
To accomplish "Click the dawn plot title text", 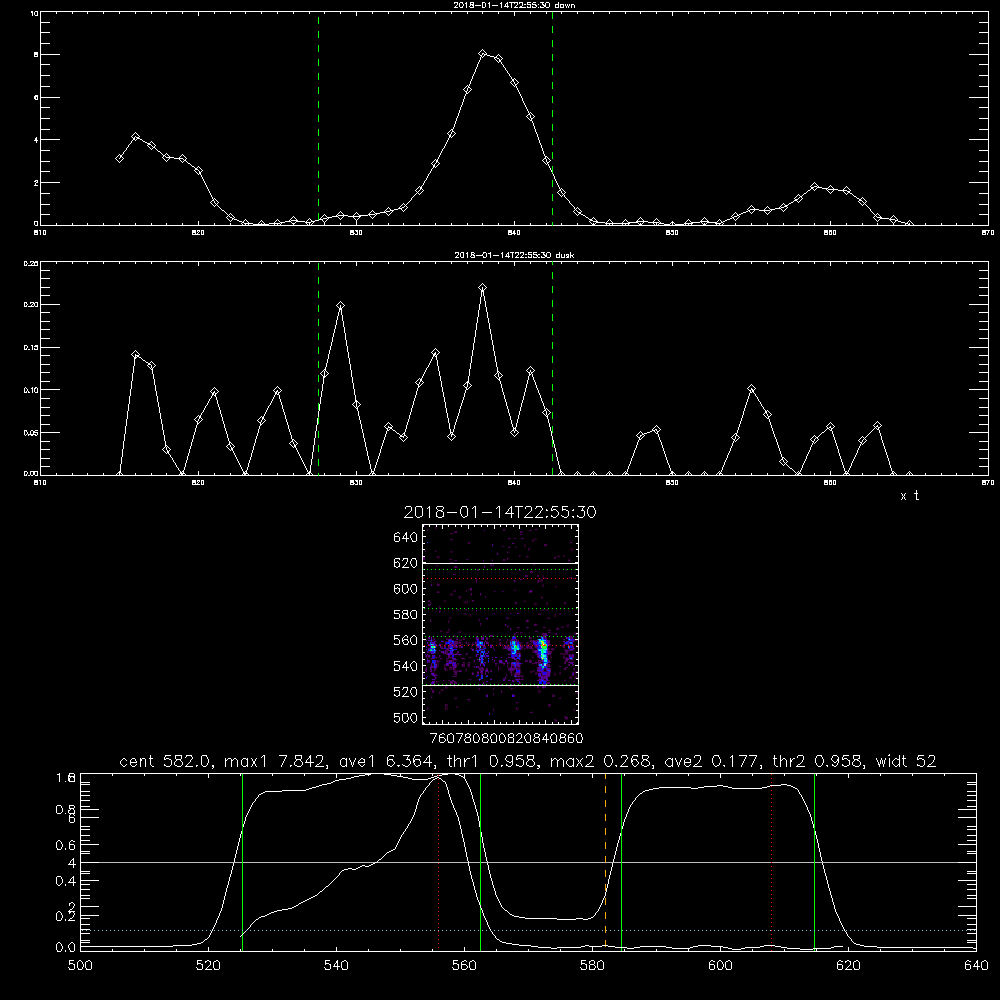I will coord(514,5).
